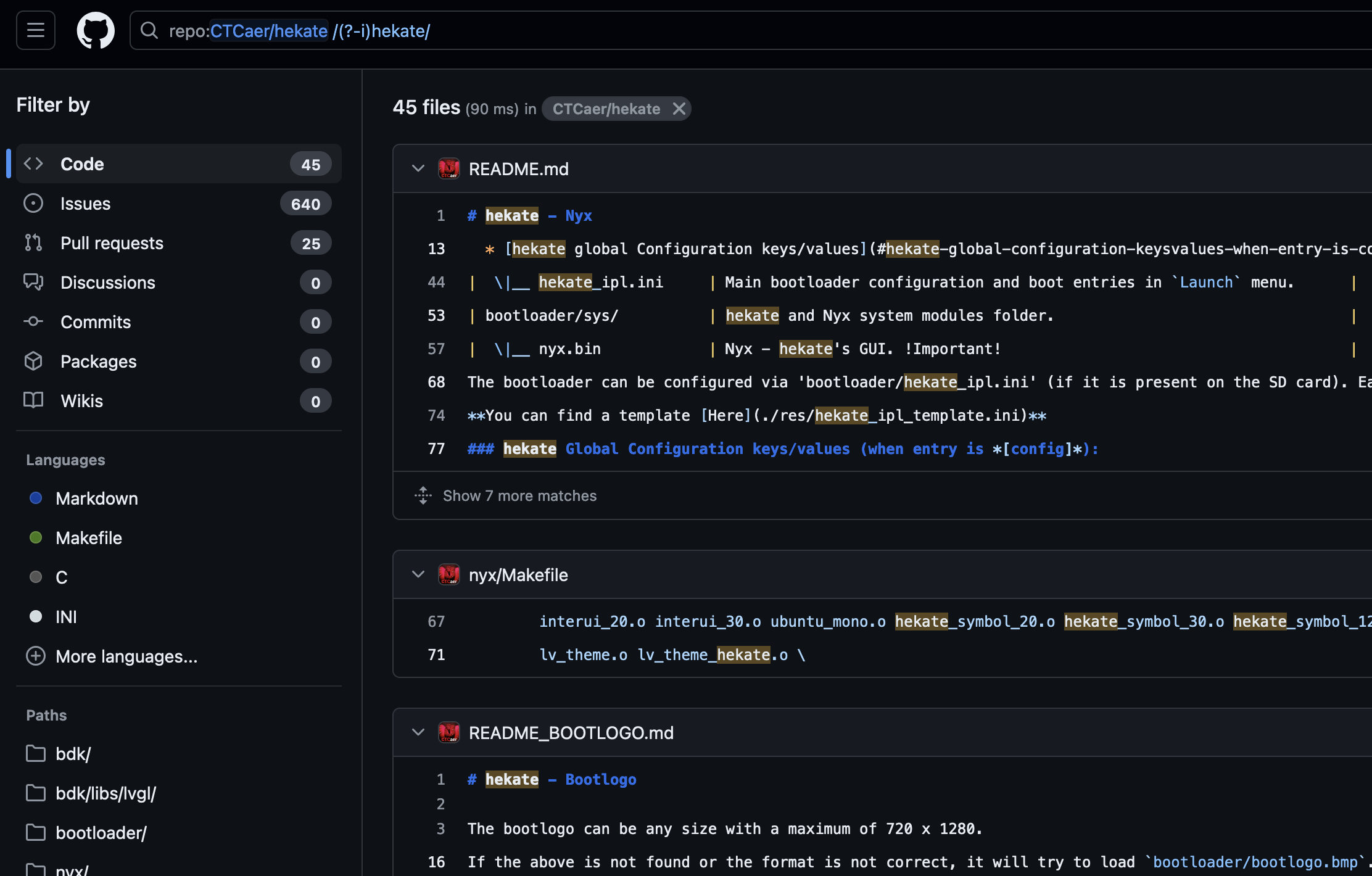Click the 640 Issues count badge
Screen dimensions: 1372x876
click(x=306, y=204)
